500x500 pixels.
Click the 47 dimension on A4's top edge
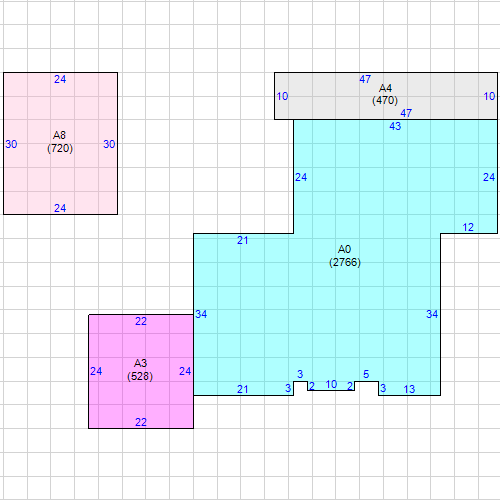click(365, 79)
